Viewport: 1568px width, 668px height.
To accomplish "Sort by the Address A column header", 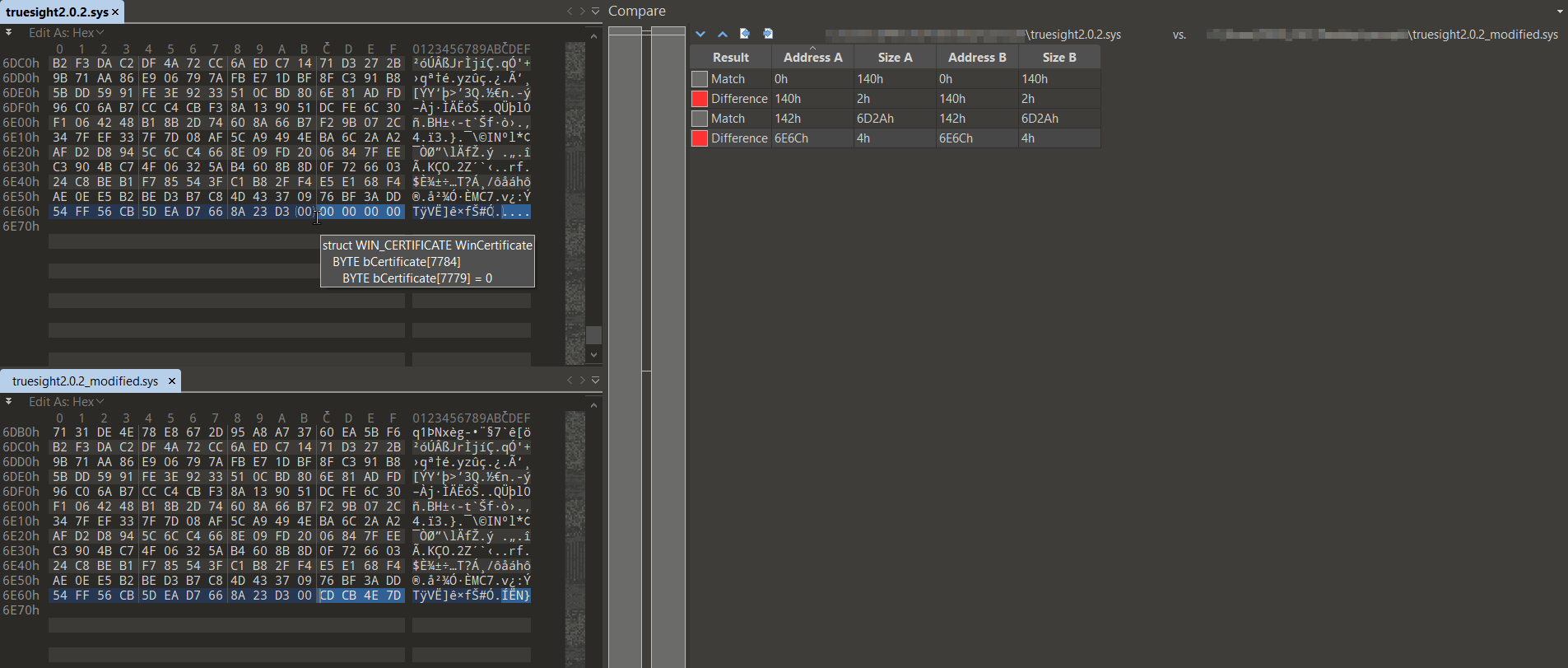I will (x=812, y=57).
